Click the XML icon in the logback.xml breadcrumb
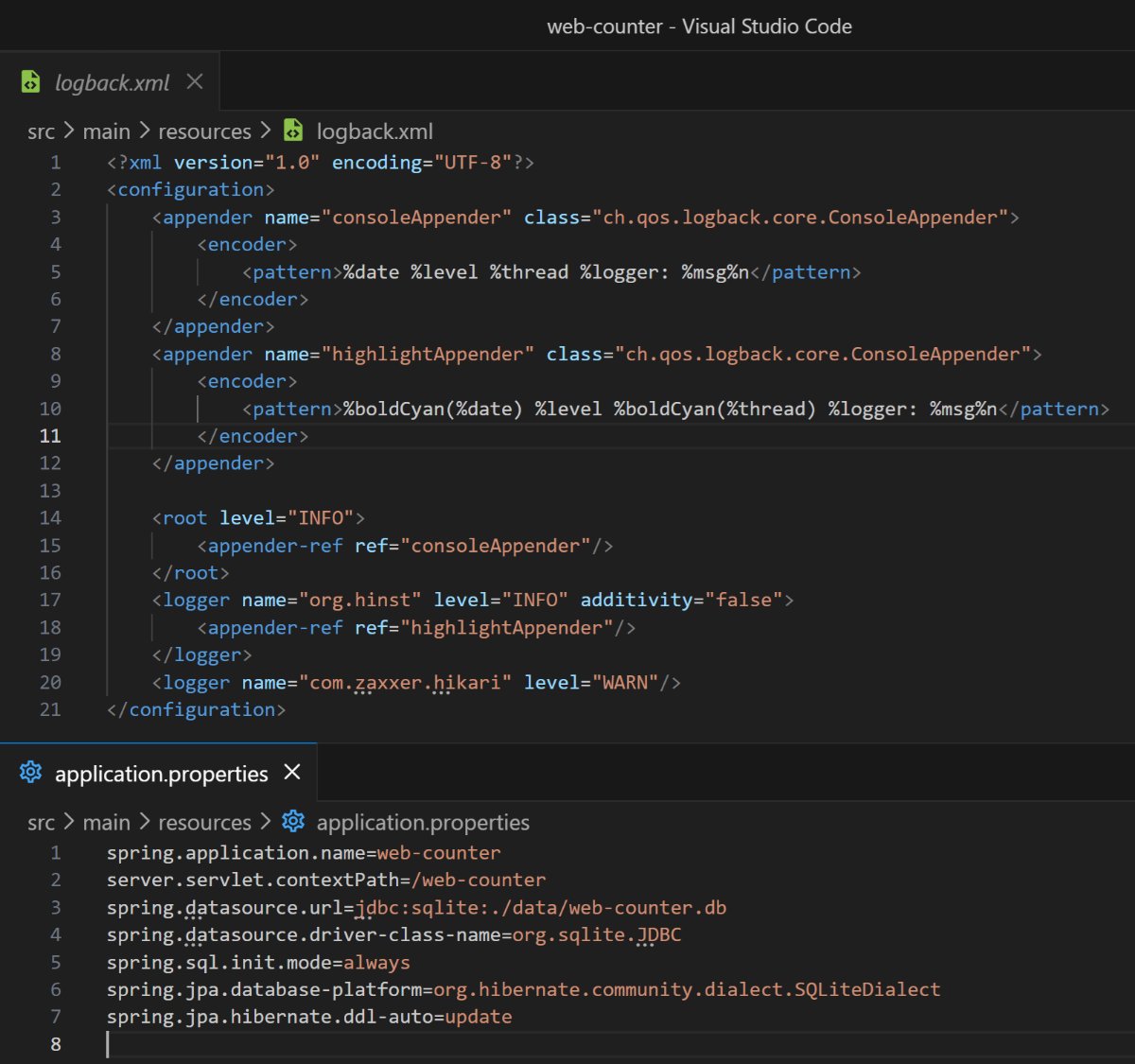Image resolution: width=1135 pixels, height=1064 pixels. point(294,131)
